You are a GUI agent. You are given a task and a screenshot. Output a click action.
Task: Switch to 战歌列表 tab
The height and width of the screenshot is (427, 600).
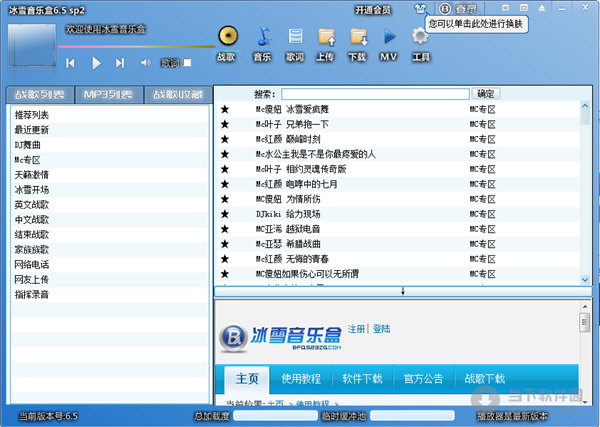(40, 95)
